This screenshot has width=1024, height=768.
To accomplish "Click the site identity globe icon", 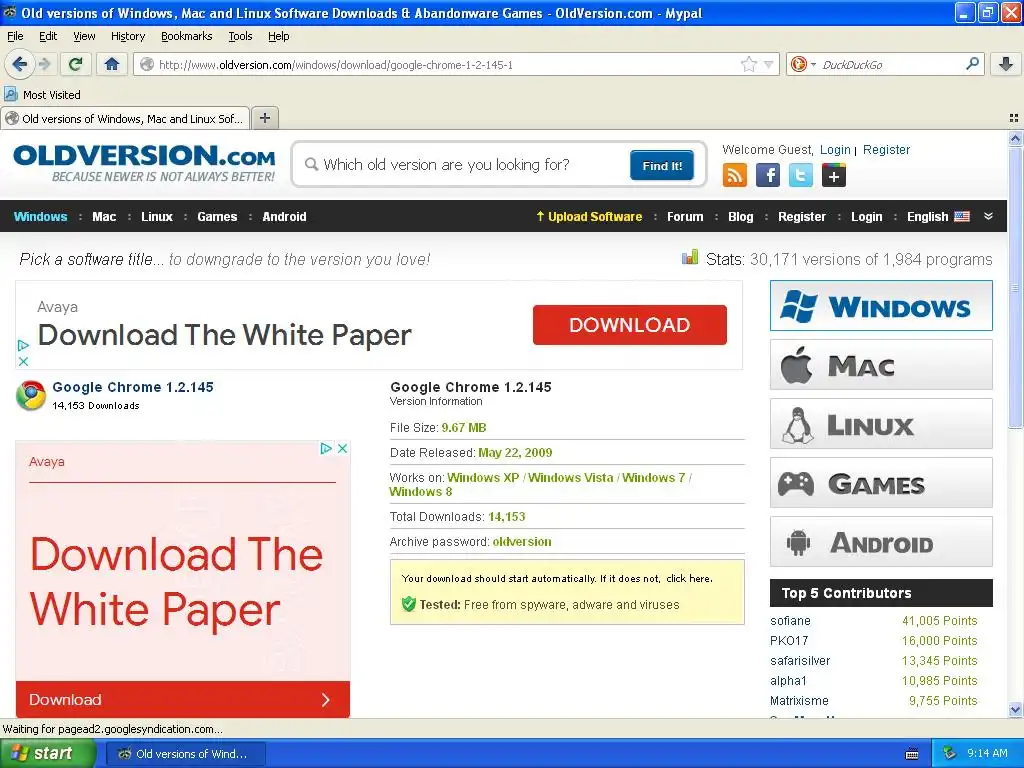I will [x=147, y=64].
